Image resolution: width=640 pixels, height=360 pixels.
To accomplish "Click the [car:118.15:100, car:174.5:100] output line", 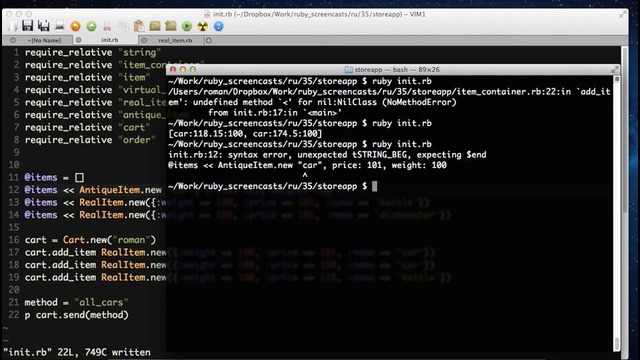I will click(245, 133).
